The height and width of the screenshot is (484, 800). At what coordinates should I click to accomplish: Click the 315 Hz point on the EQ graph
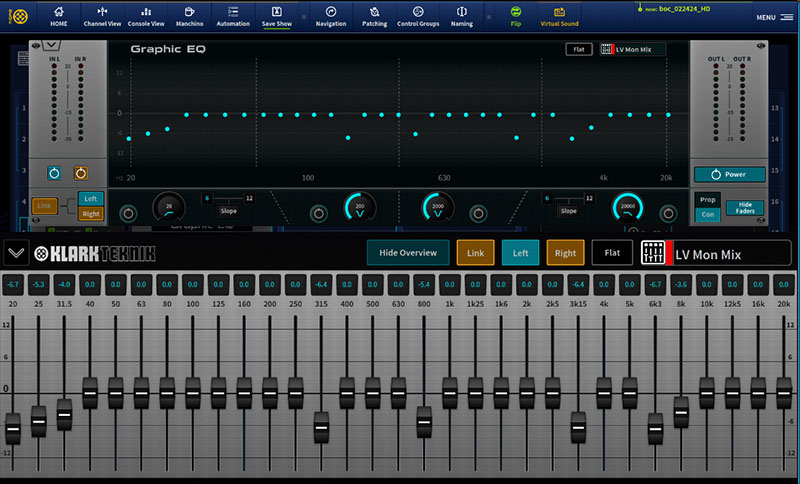pyautogui.click(x=348, y=138)
